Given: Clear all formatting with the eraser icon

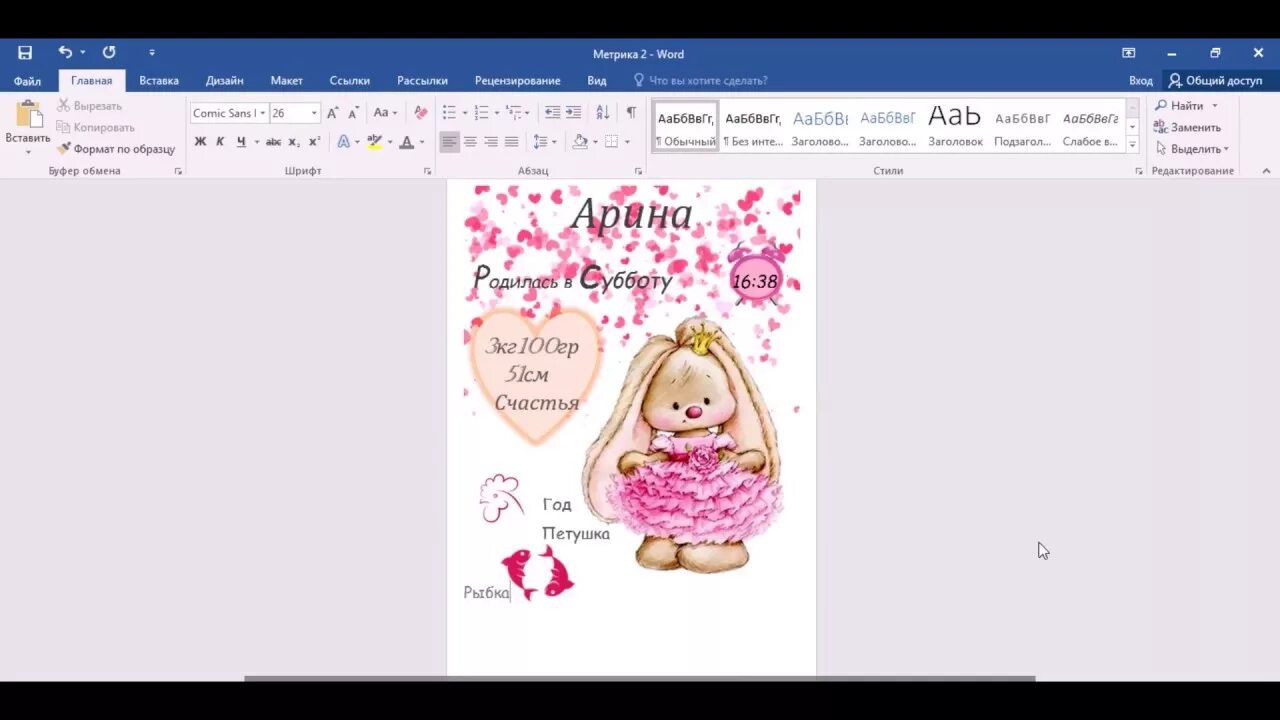Looking at the screenshot, I should click(x=421, y=113).
